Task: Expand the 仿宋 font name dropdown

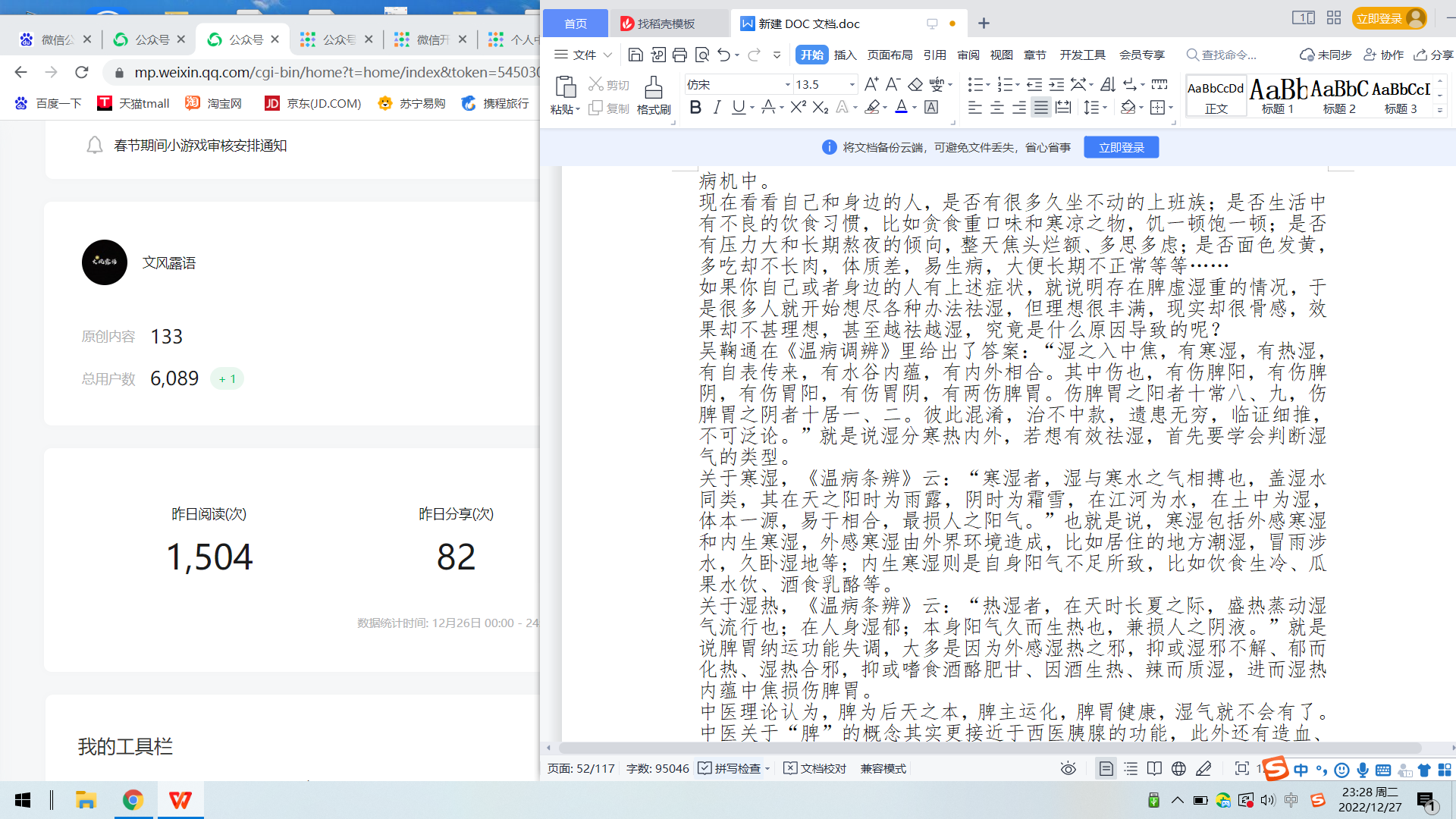Action: coord(787,85)
